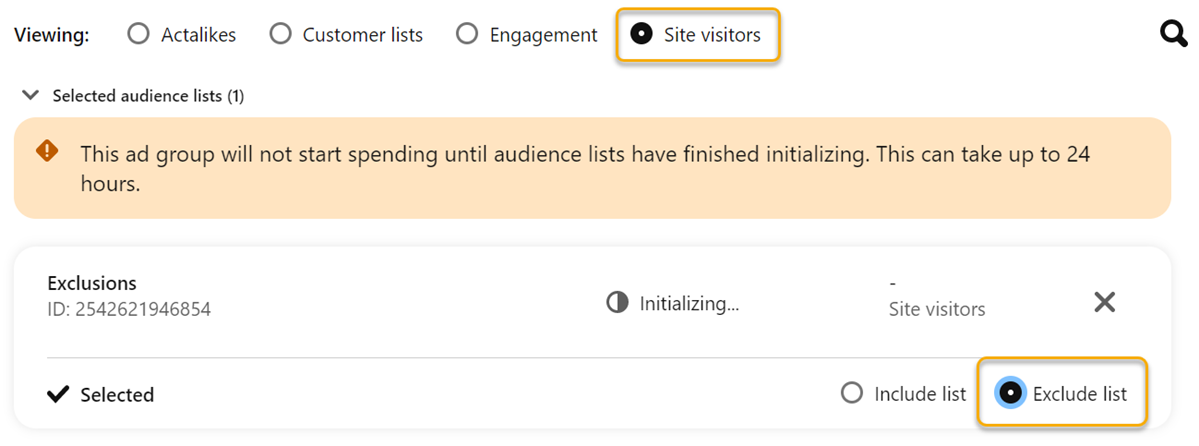The width and height of the screenshot is (1199, 446).
Task: Click the Viewing: label
Action: (x=51, y=35)
